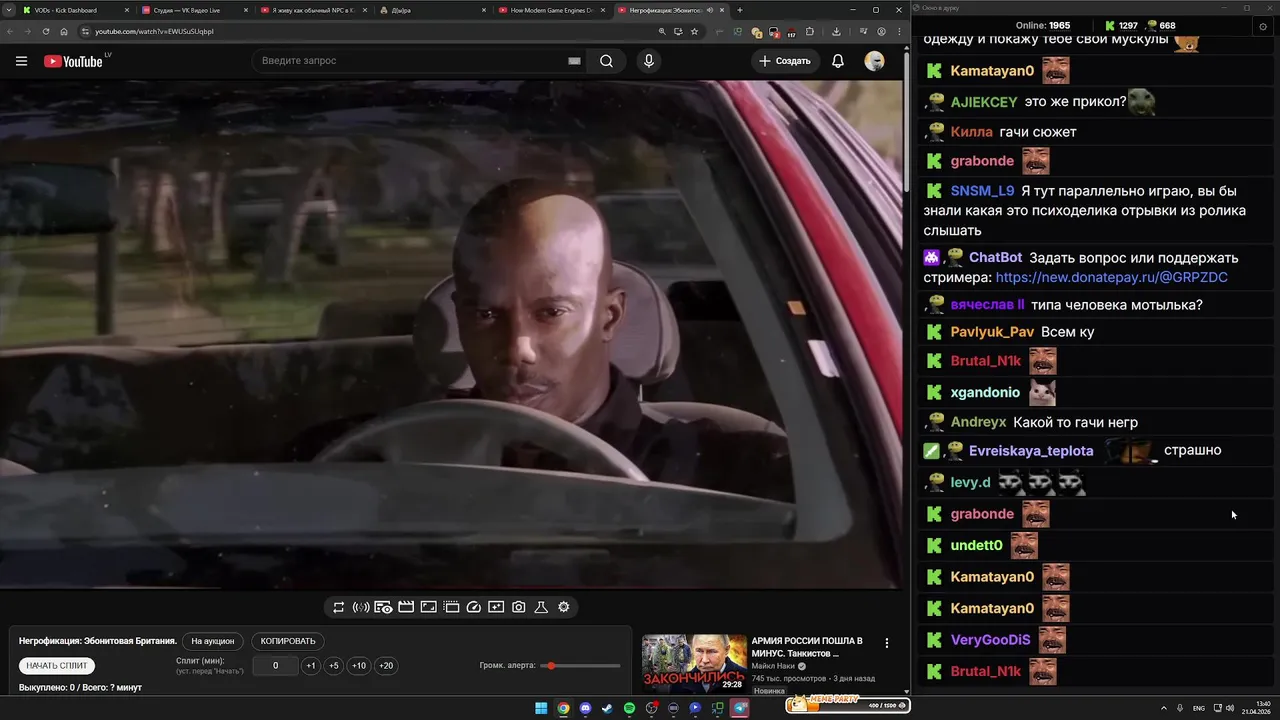This screenshot has height=720, width=1280.
Task: Bookmark the page with the star icon
Action: (x=694, y=31)
